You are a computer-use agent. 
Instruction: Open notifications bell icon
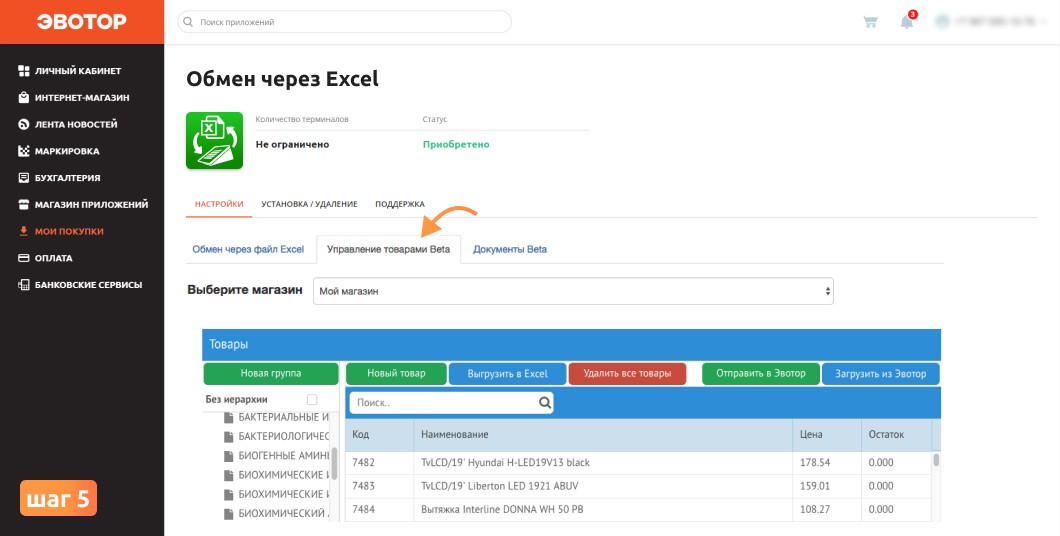click(x=907, y=21)
